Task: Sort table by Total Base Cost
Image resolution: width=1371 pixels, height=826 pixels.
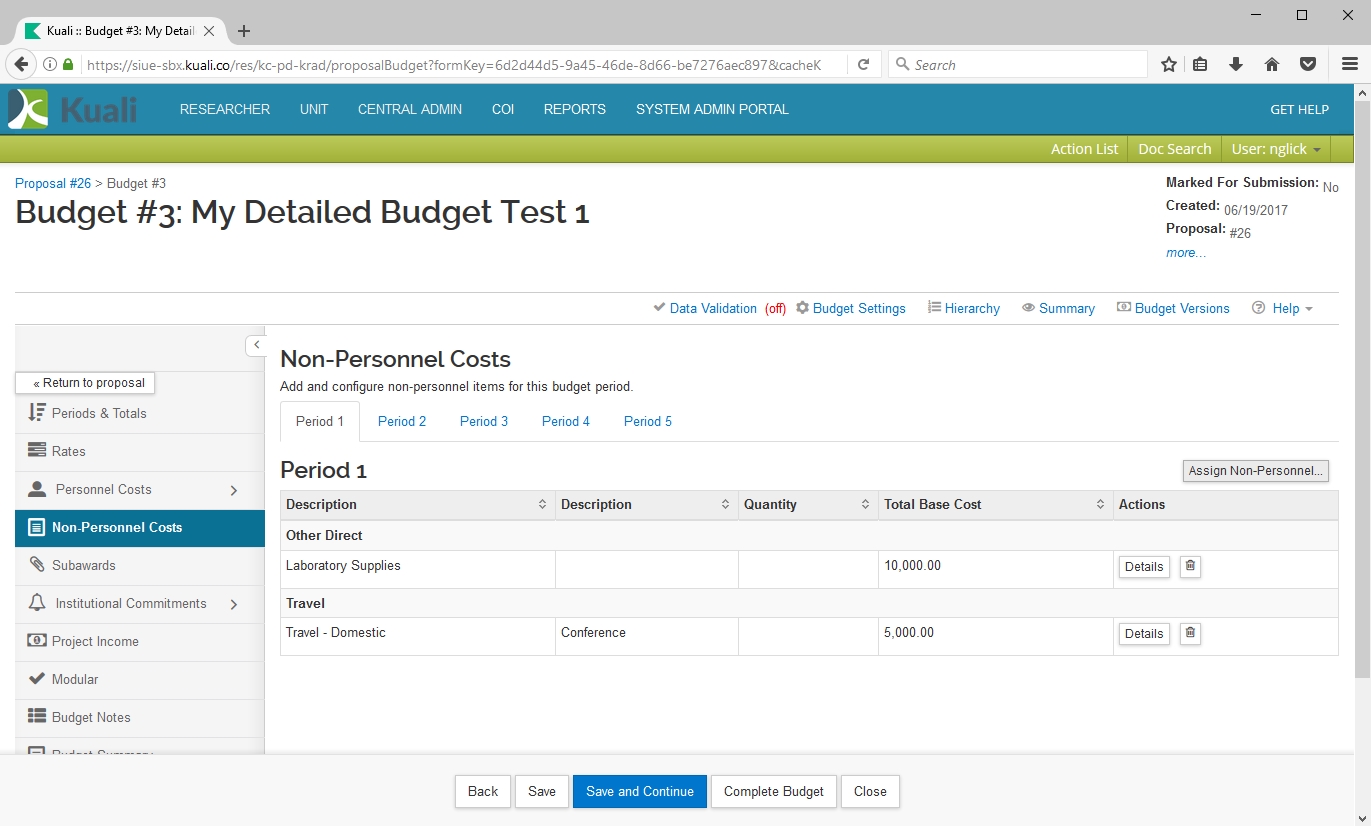Action: (x=1099, y=505)
